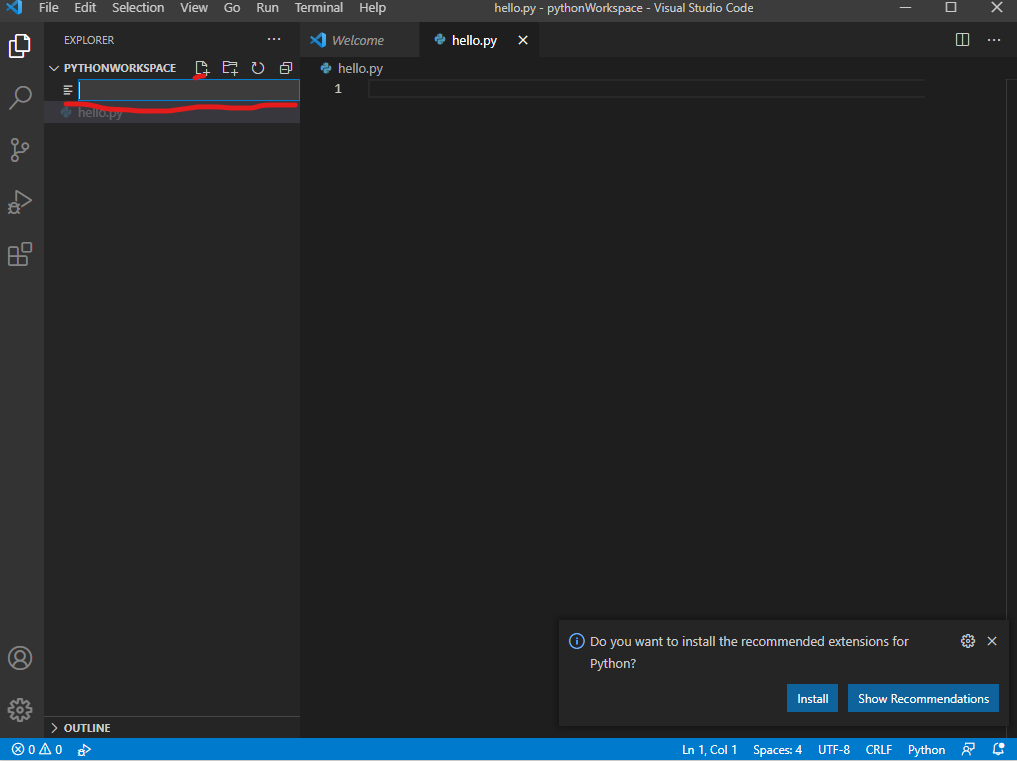Click the New File icon in Explorer
This screenshot has width=1017, height=761.
[202, 68]
